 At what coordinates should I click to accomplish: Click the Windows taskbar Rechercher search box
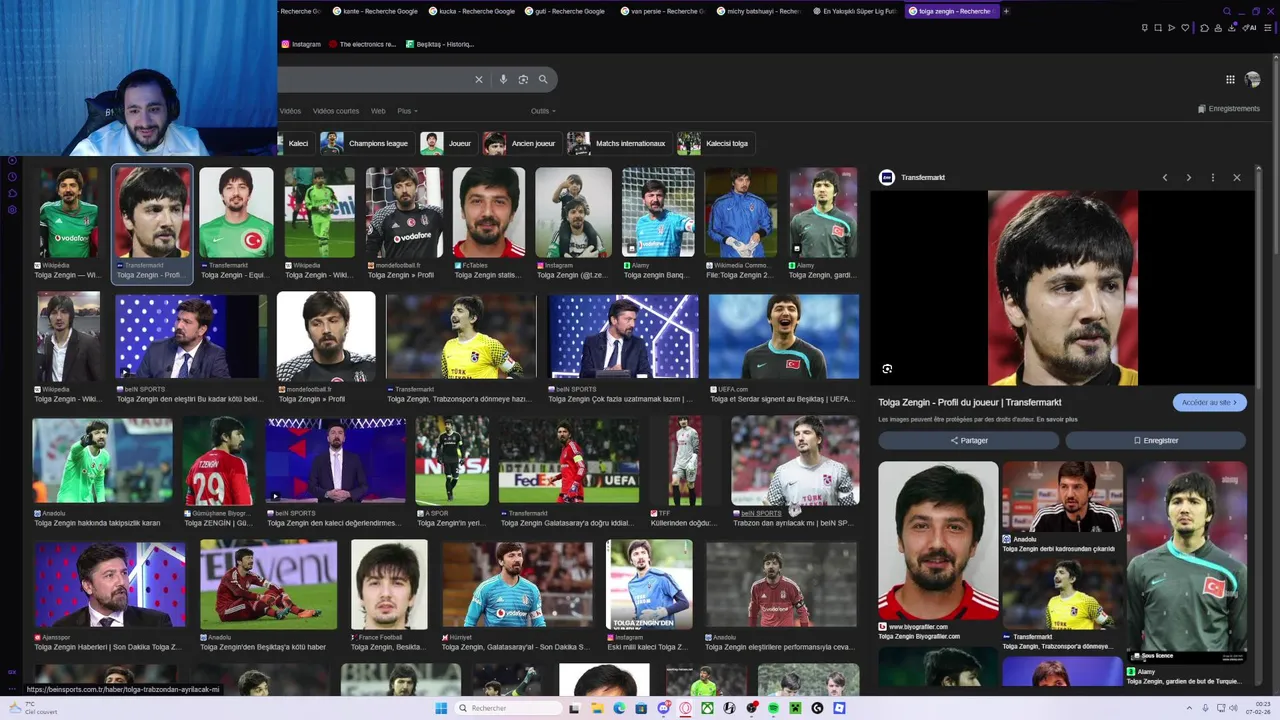[508, 708]
